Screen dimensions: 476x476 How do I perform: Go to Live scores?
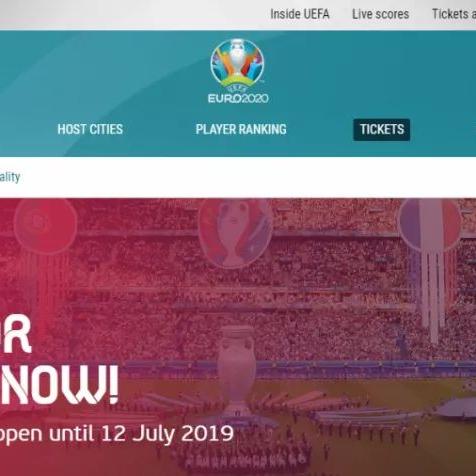[x=380, y=14]
